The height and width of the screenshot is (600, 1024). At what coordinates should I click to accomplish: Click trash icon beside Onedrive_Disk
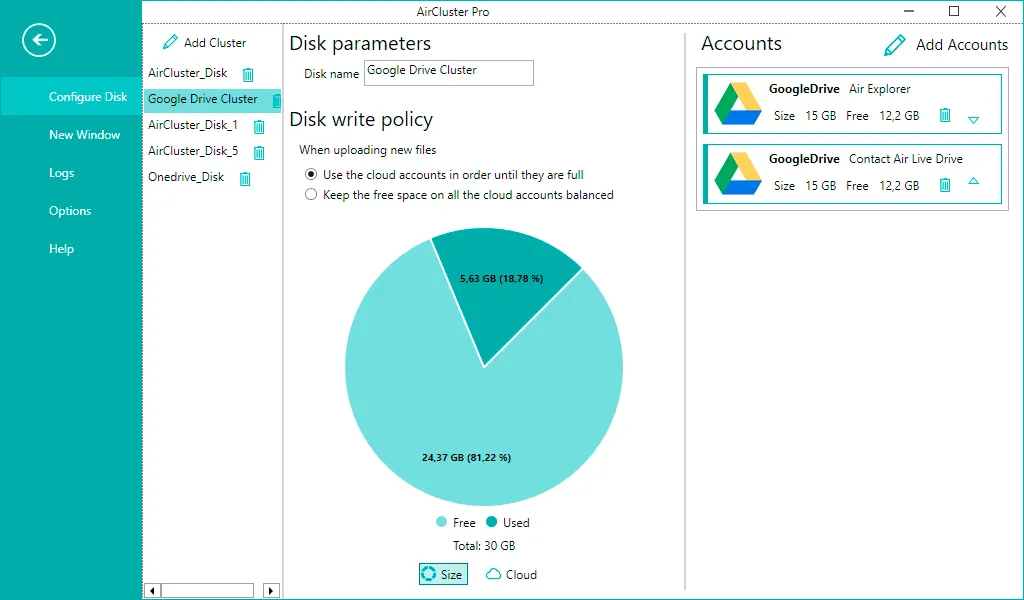click(245, 178)
